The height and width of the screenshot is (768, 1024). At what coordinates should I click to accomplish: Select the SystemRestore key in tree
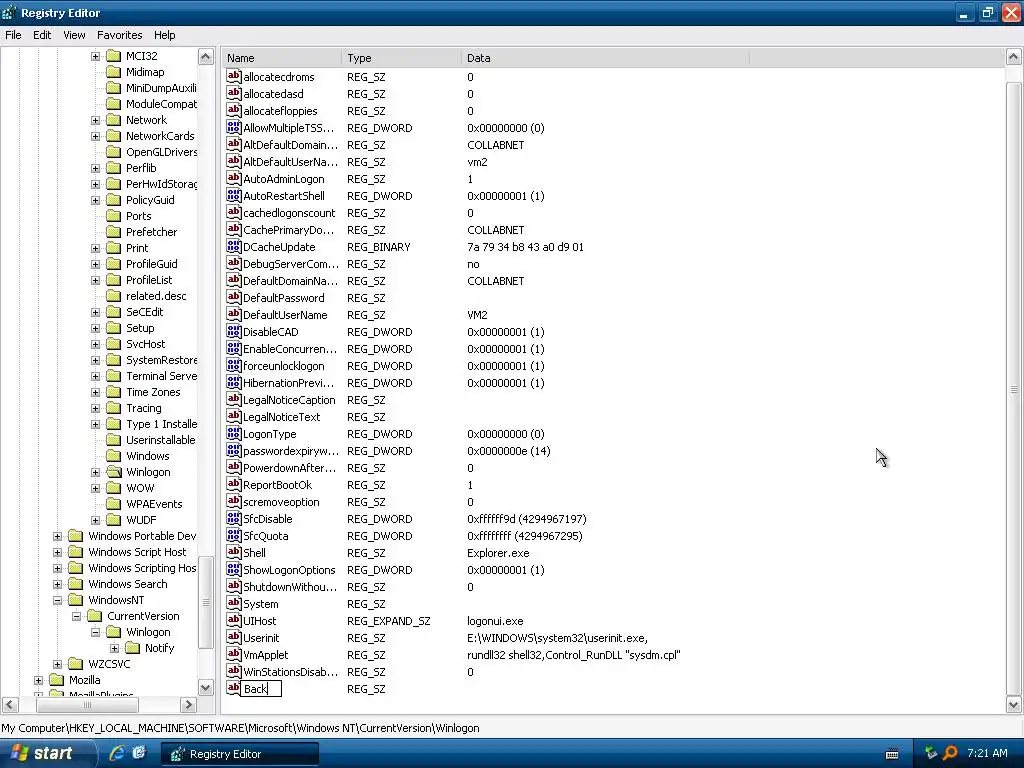point(161,360)
